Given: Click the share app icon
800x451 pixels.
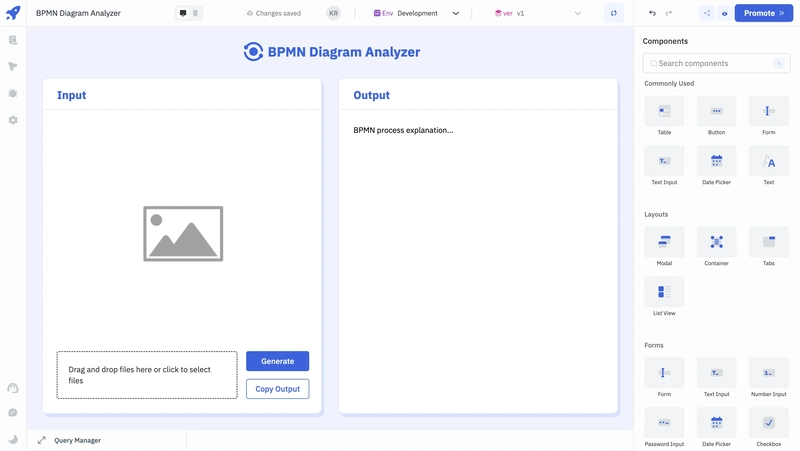Looking at the screenshot, I should pyautogui.click(x=707, y=13).
